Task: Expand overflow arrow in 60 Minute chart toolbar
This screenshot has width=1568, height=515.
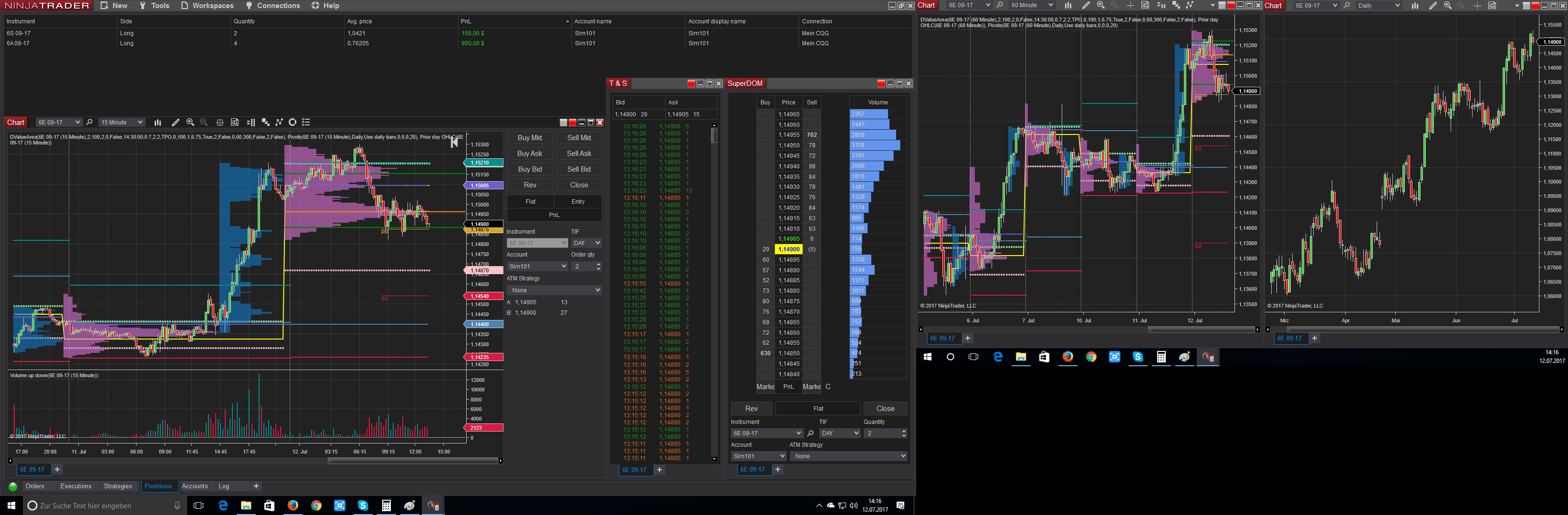Action: tap(1213, 5)
